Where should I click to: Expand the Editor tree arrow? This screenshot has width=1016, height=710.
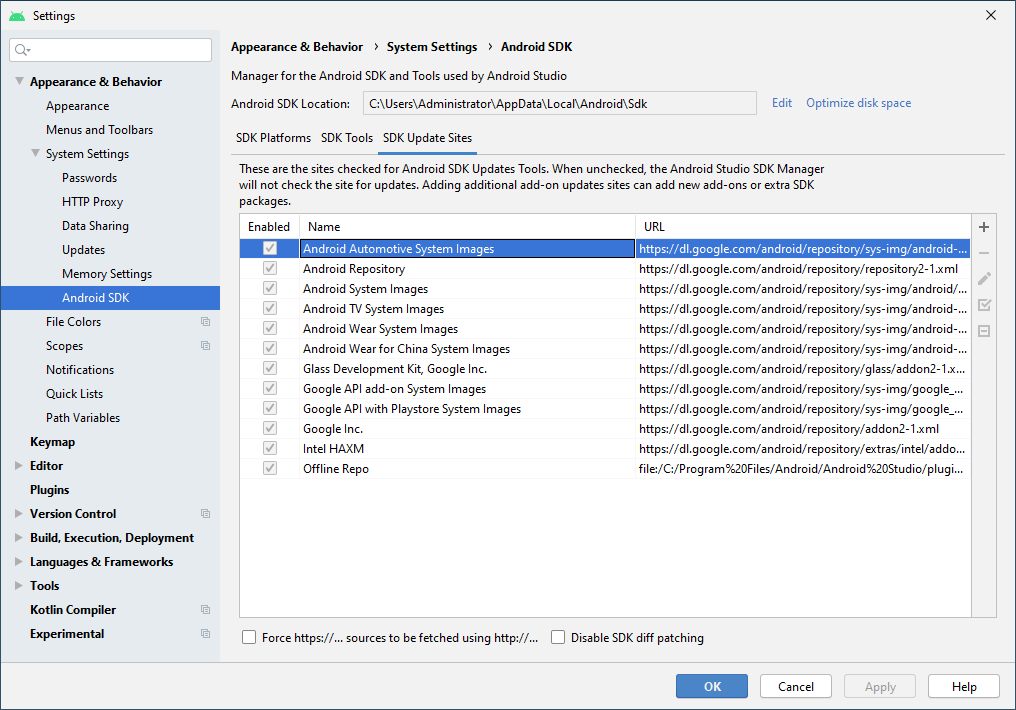click(x=19, y=466)
